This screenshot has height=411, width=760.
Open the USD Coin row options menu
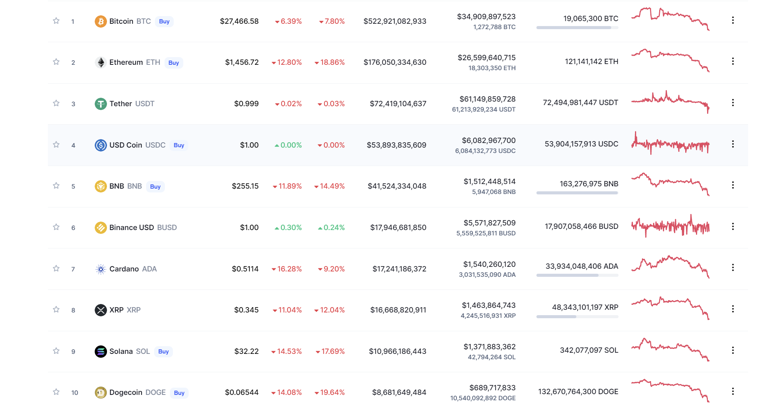click(733, 144)
